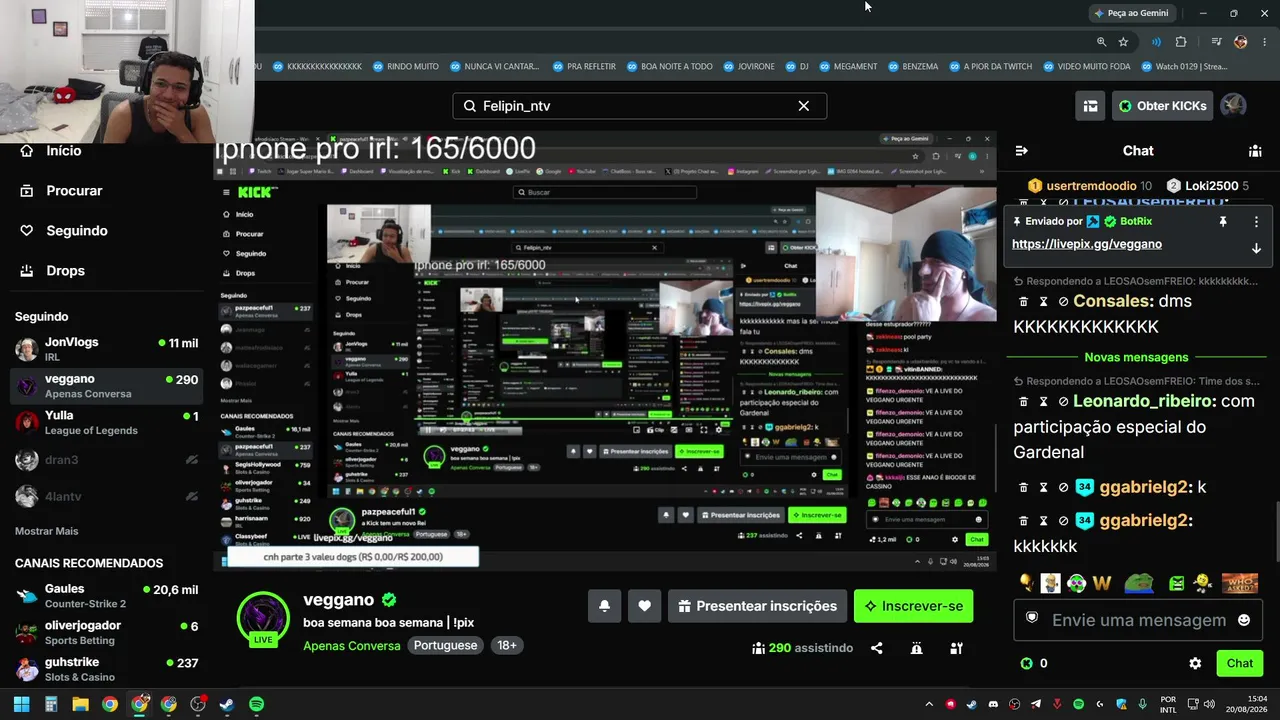Viewport: 1280px width, 720px height.
Task: Open recommended channel Gaules
Action: point(107,596)
